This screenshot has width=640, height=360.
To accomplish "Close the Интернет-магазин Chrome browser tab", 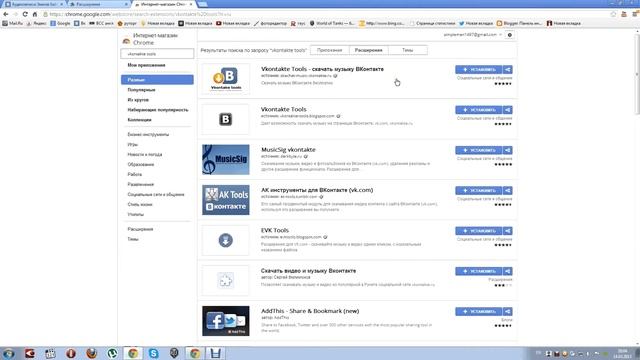I will tap(191, 4).
